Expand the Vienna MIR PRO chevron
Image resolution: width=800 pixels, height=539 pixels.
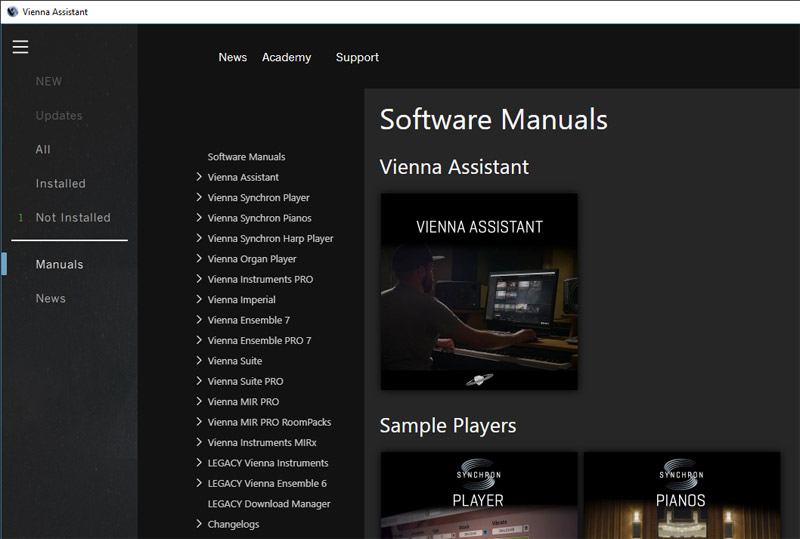(200, 402)
